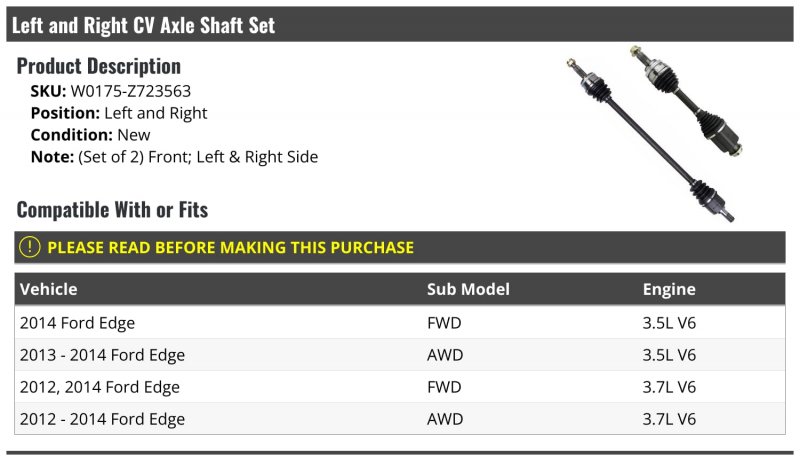Image resolution: width=800 pixels, height=461 pixels.
Task: Click the SKU number W0175-Z723563
Action: pos(131,91)
